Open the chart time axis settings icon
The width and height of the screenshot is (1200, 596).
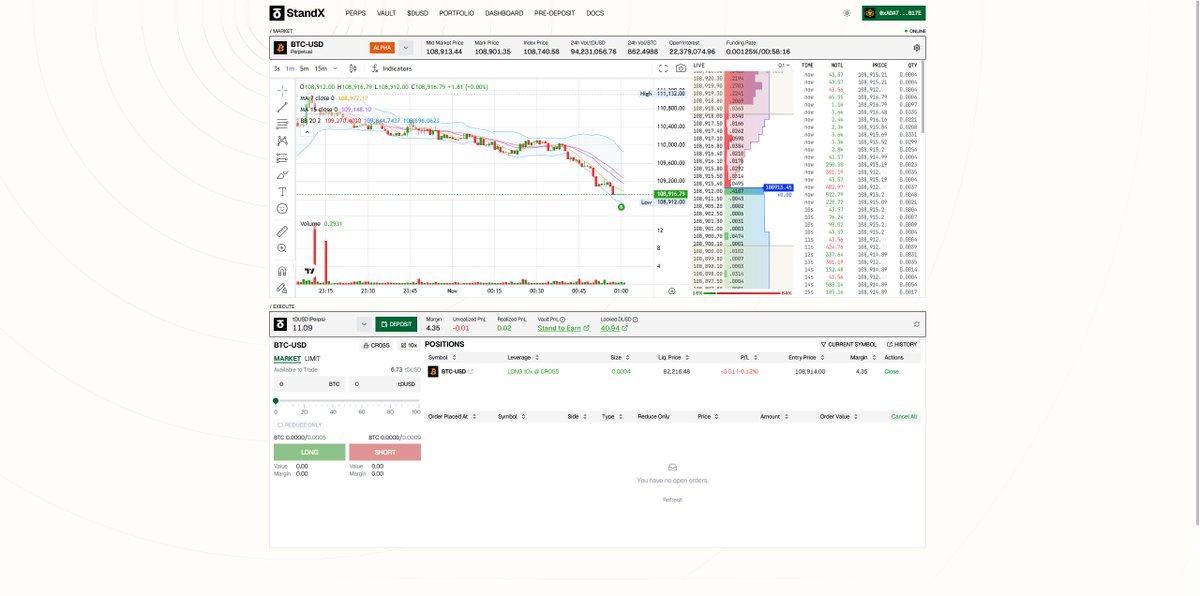point(671,291)
